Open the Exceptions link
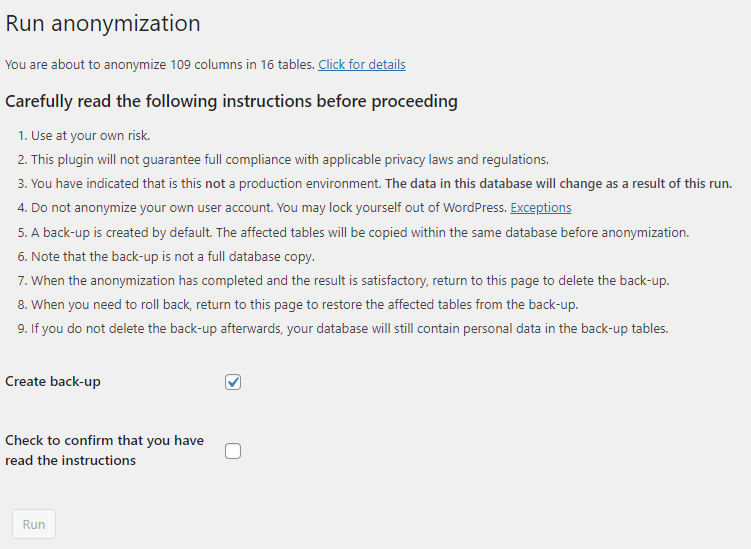 coord(540,208)
